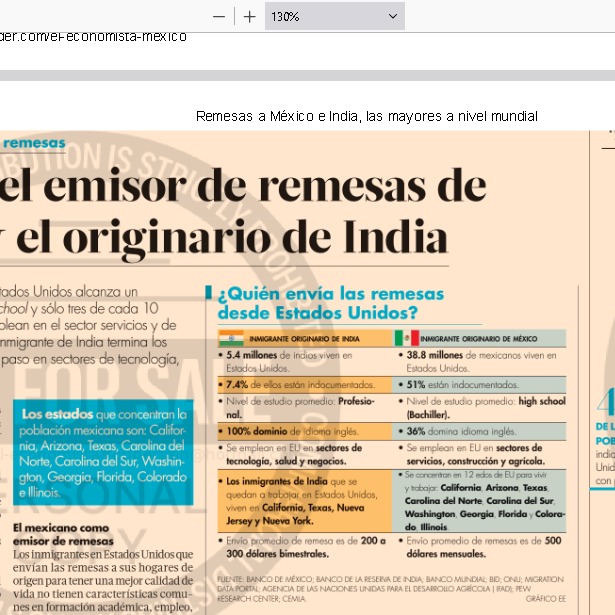This screenshot has height=615, width=615.
Task: Click subheading 'El mexicano como emisor de remesas'
Action: coord(63,535)
